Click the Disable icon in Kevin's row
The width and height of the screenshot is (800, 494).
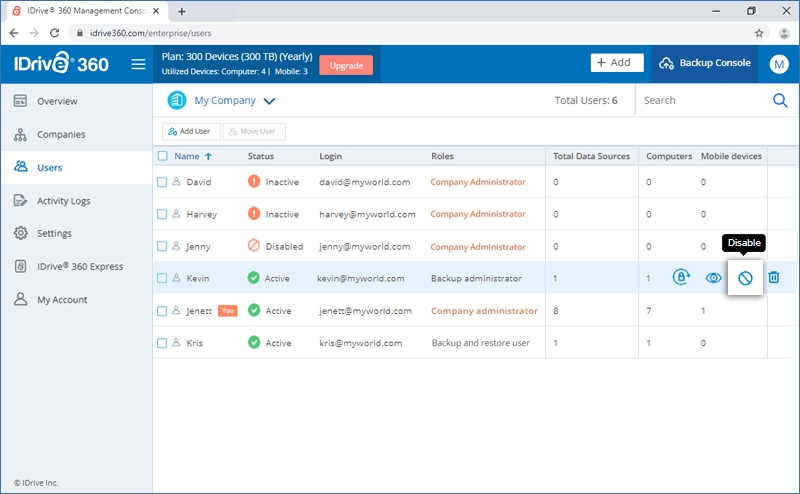click(x=745, y=278)
